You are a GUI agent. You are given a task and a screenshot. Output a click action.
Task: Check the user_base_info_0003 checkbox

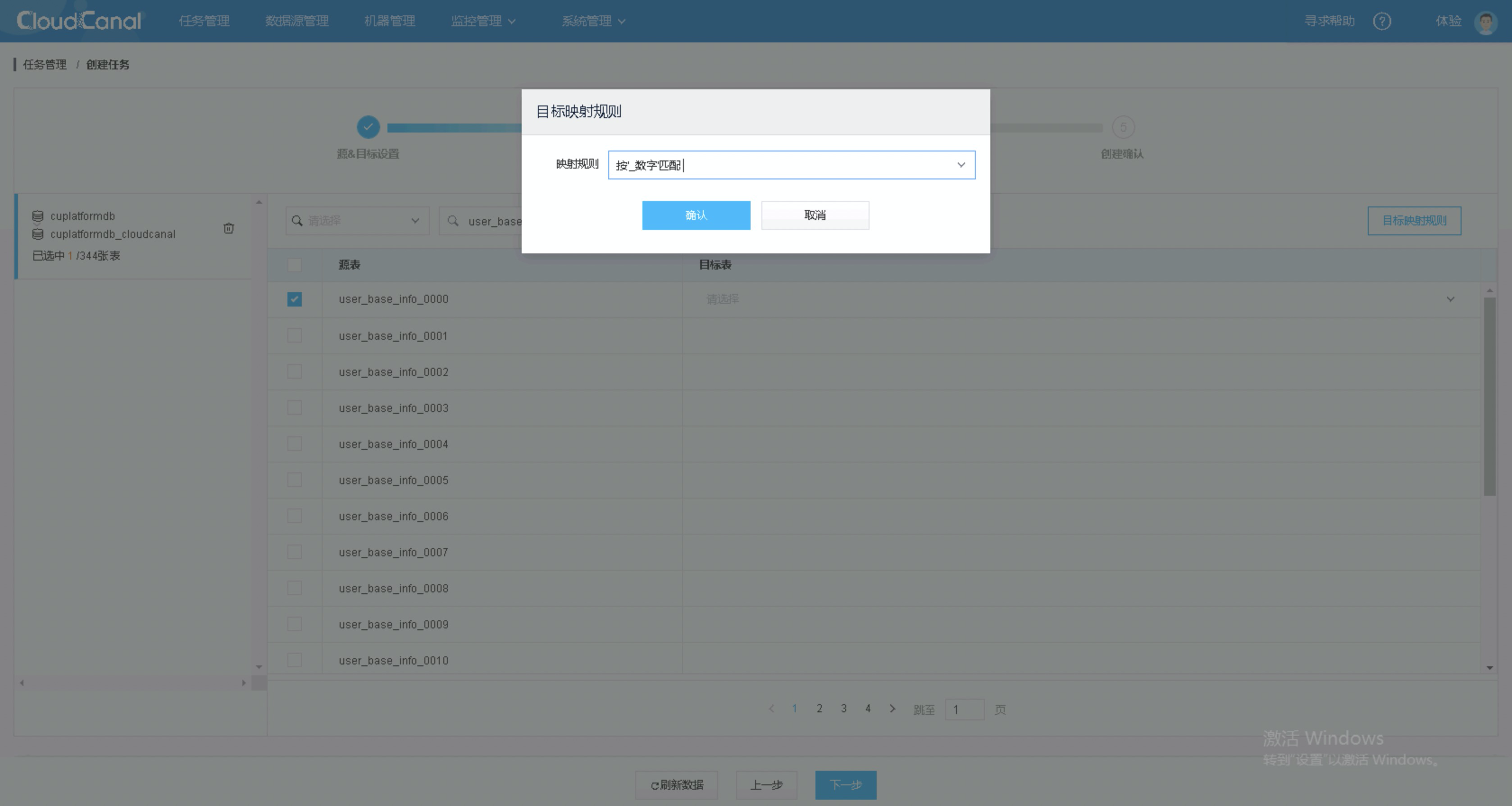pyautogui.click(x=295, y=408)
